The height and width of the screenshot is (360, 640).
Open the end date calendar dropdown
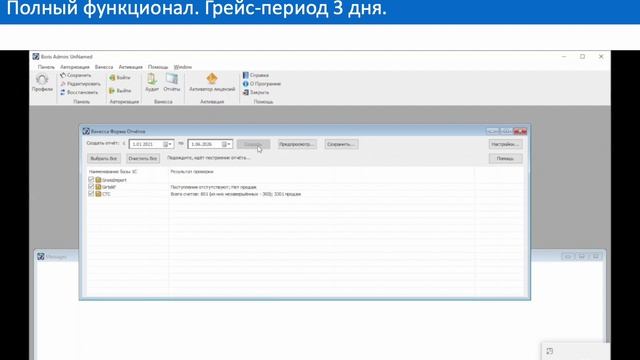click(226, 144)
